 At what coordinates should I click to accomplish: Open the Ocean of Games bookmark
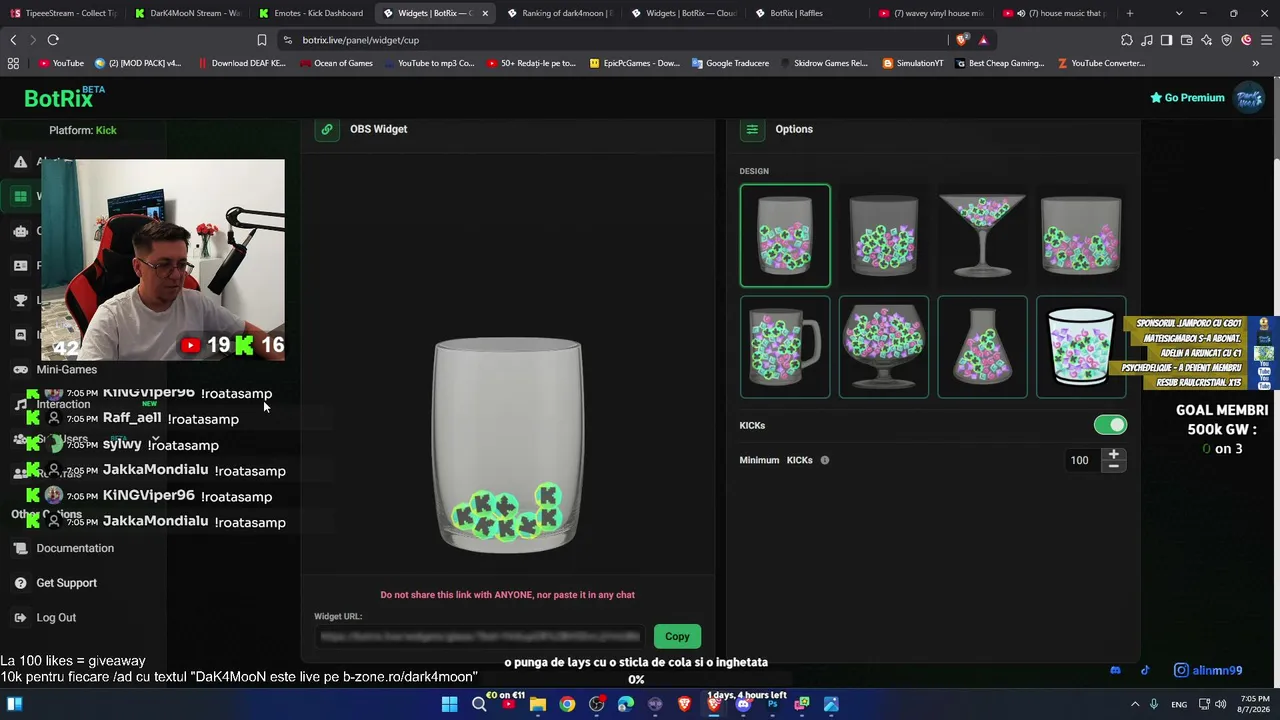(337, 63)
